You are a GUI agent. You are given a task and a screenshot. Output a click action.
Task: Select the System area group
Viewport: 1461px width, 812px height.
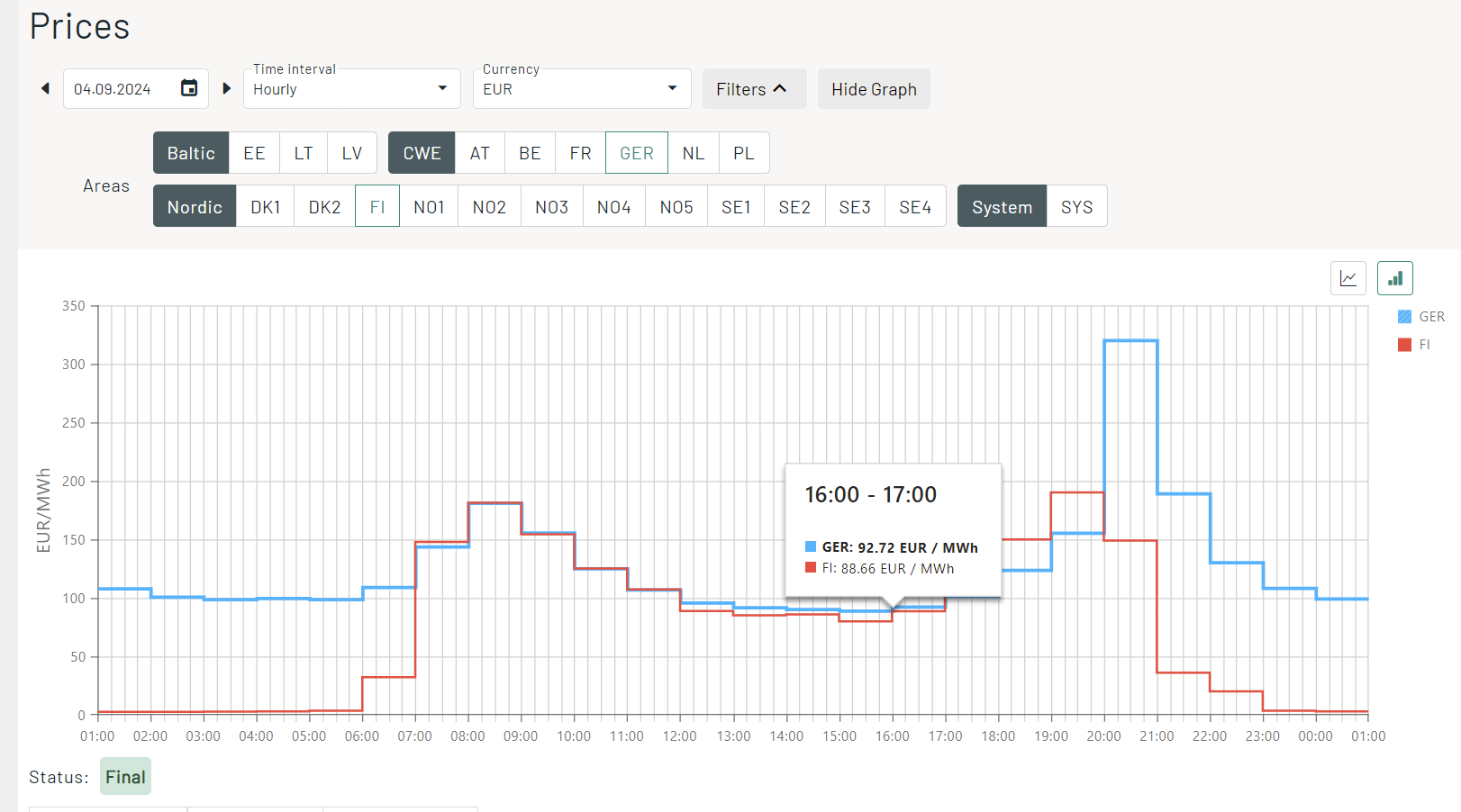[x=1002, y=207]
